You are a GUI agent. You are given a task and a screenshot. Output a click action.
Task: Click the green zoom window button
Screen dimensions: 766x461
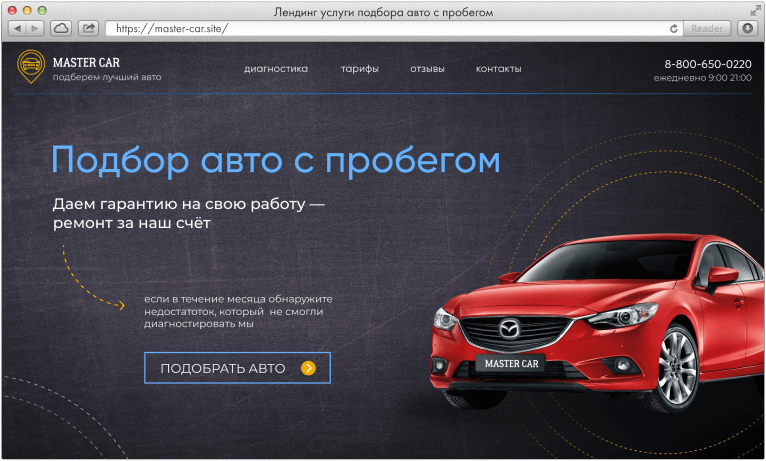click(43, 10)
